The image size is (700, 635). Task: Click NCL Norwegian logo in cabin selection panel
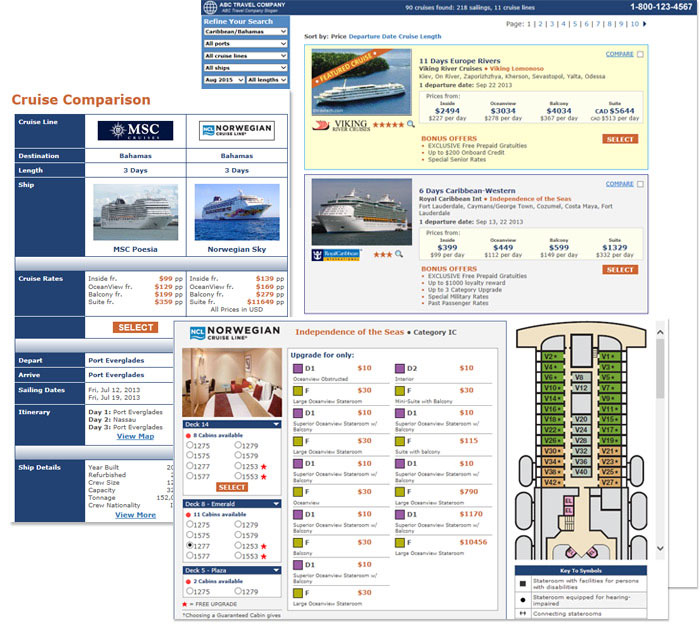point(235,333)
